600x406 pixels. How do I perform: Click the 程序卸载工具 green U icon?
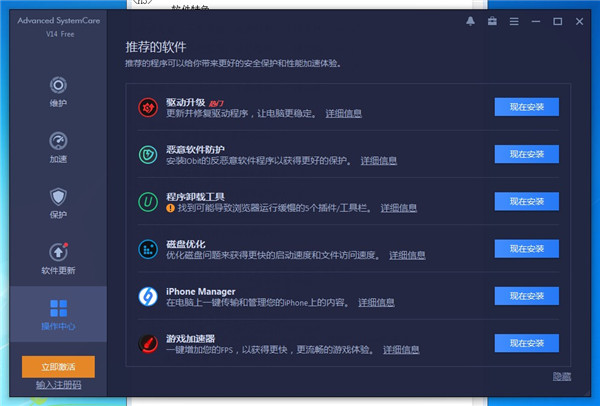[x=148, y=202]
